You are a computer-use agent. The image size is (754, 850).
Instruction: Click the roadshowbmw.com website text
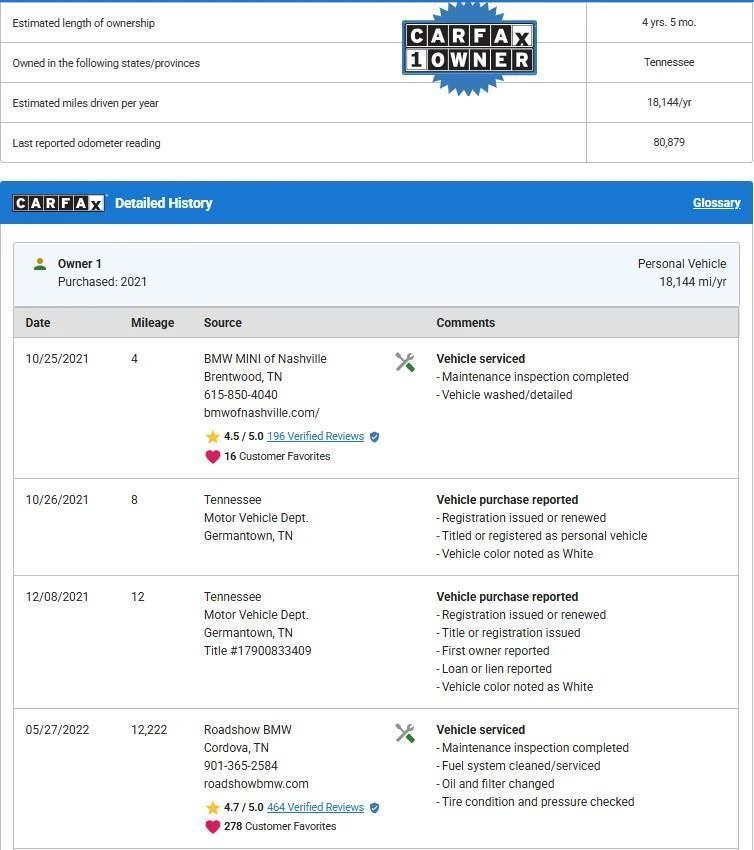(x=256, y=784)
